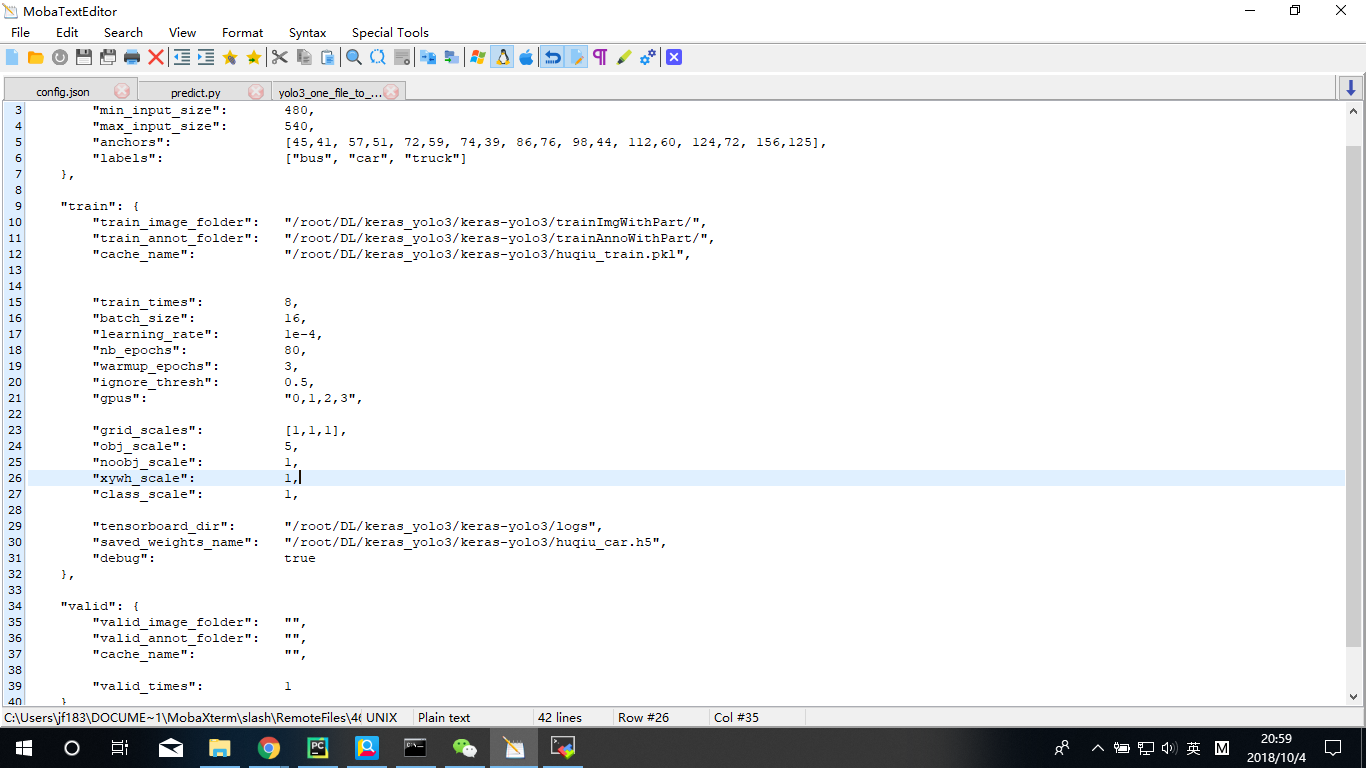1366x768 pixels.
Task: Jump to next bookmark via star-arrow icon
Action: [254, 58]
